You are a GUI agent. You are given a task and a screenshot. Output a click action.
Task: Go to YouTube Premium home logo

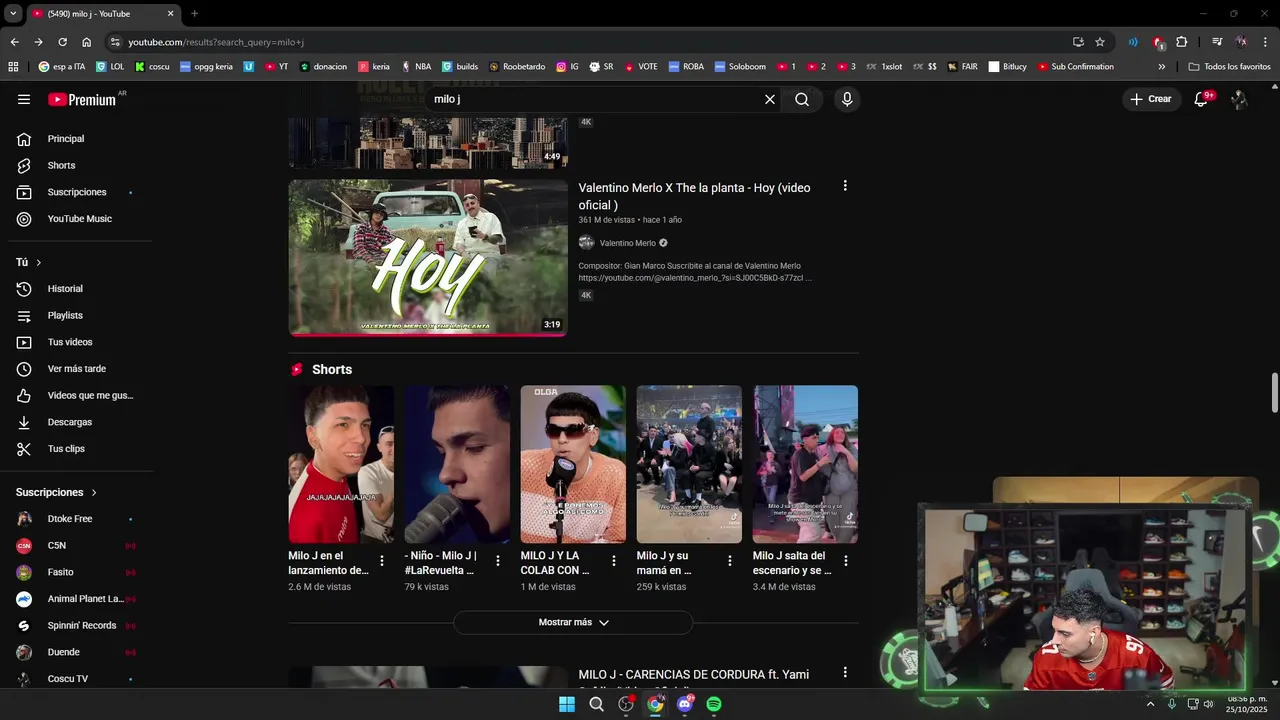[x=82, y=99]
